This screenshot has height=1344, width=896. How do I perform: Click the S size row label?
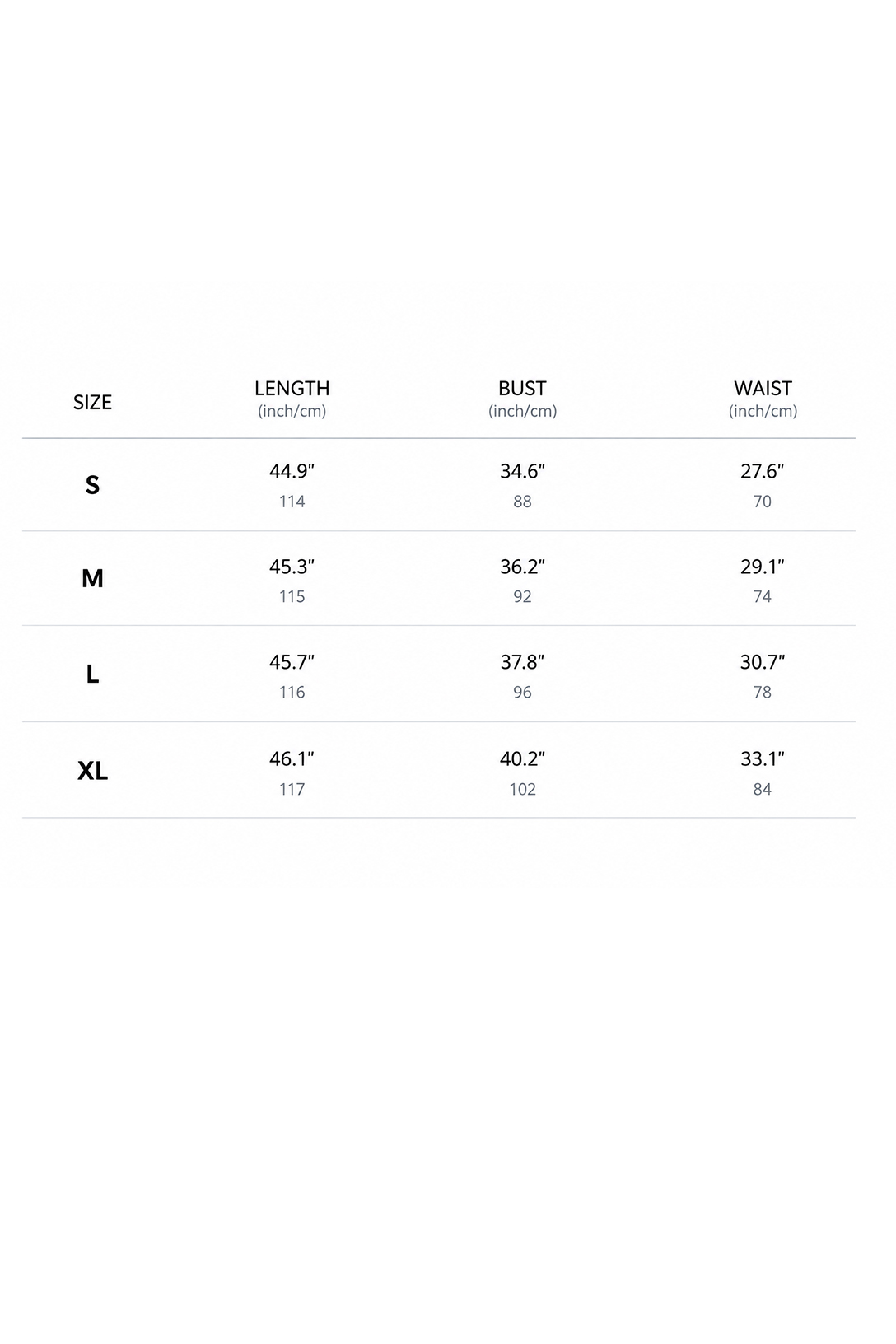pos(92,485)
